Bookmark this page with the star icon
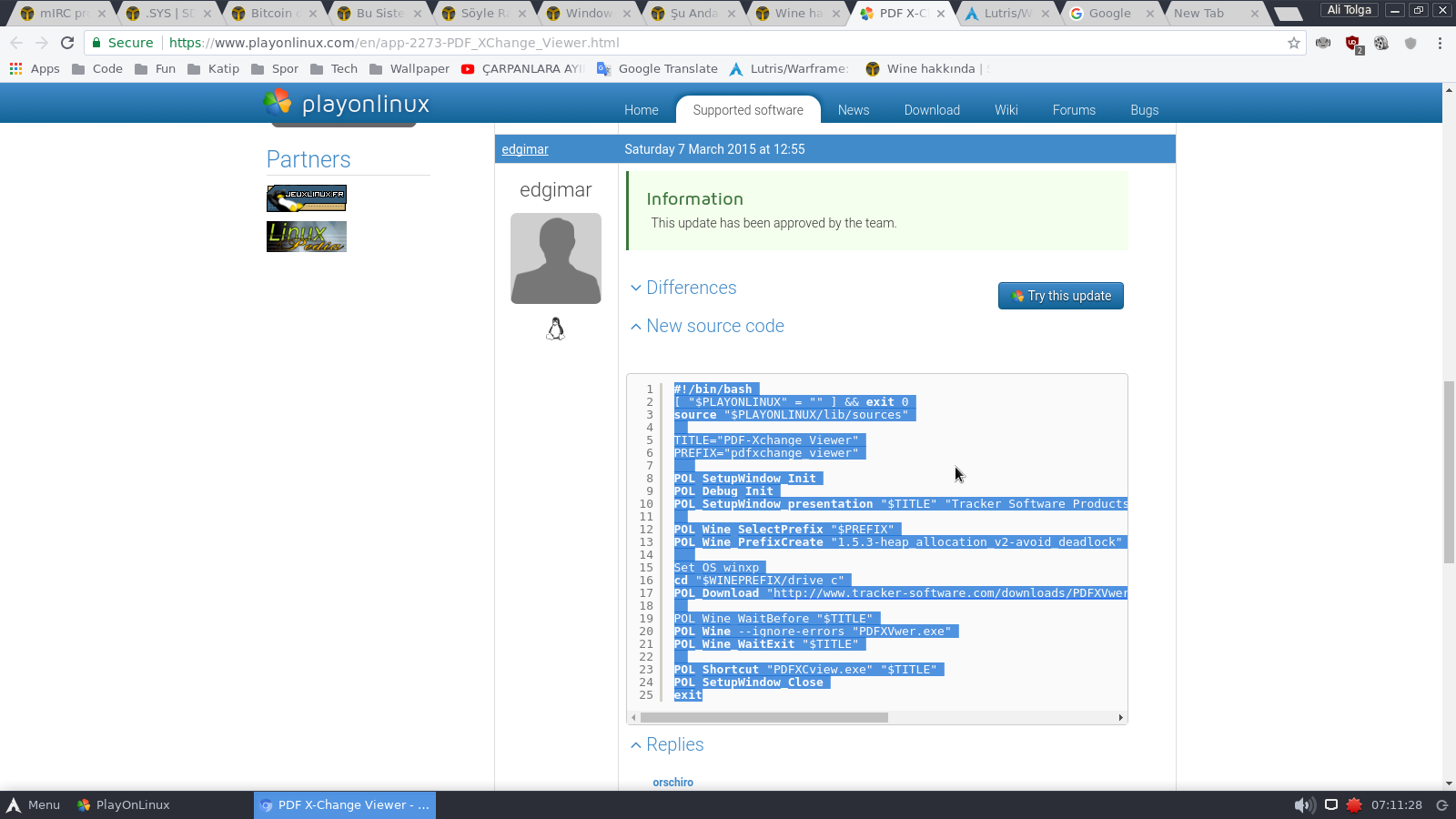Screen dimensions: 1456x819 click(x=1293, y=43)
